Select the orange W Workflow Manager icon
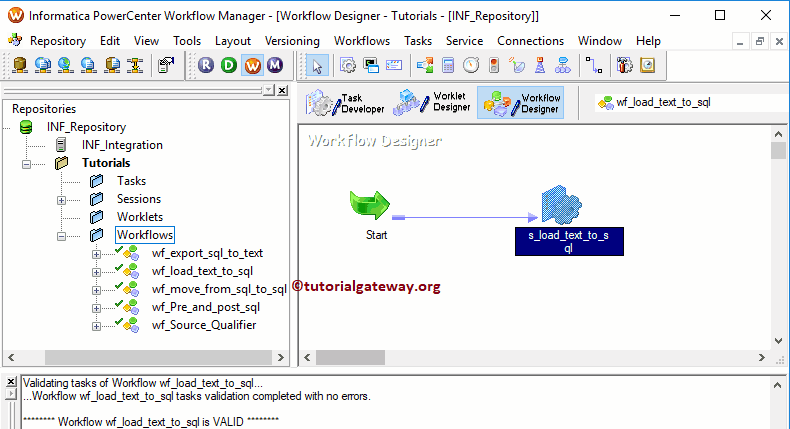Image resolution: width=790 pixels, height=429 pixels. tap(252, 65)
